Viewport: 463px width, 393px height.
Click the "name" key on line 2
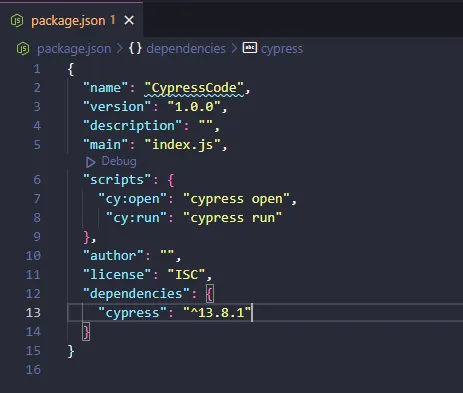pos(105,88)
